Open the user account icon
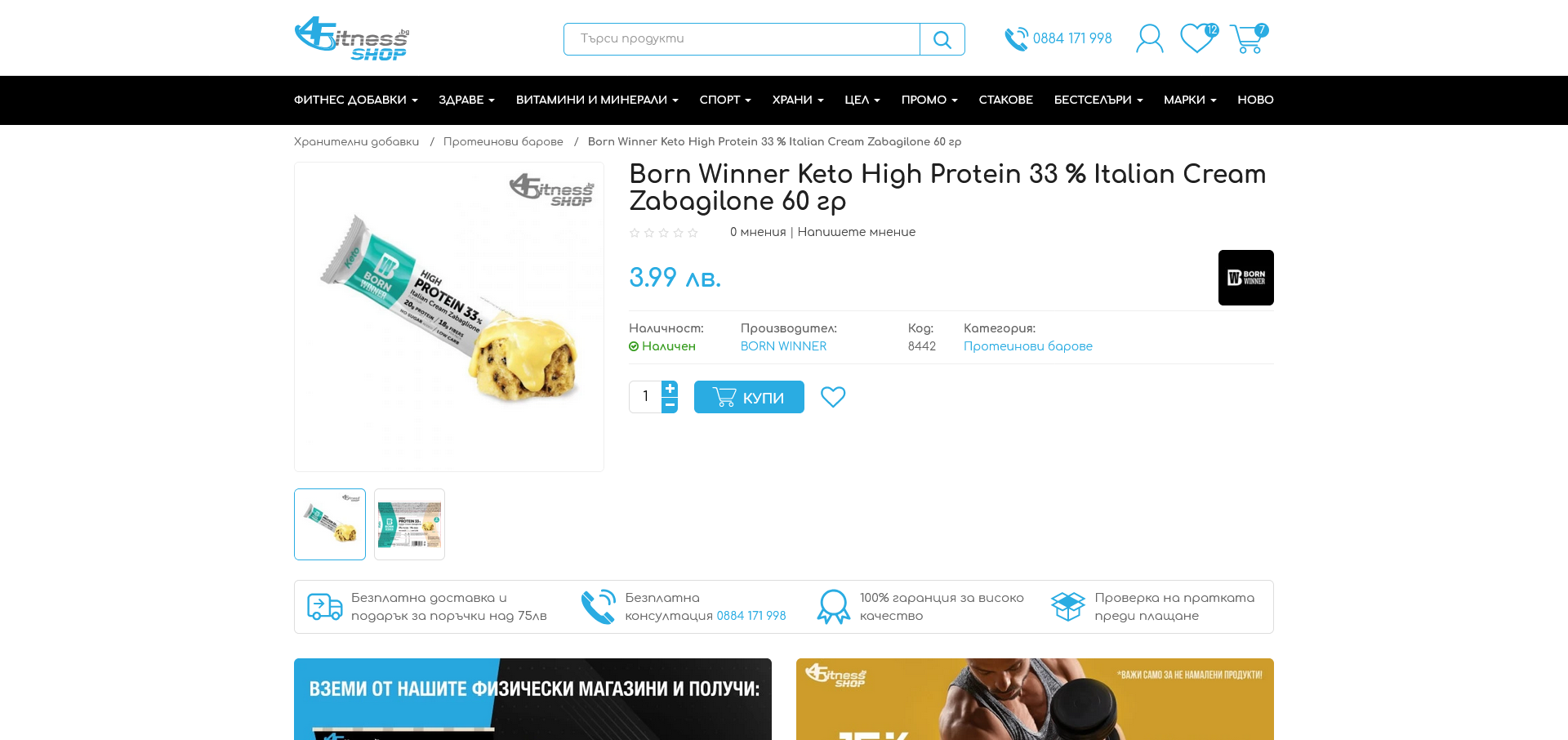Image resolution: width=1568 pixels, height=740 pixels. (x=1149, y=38)
